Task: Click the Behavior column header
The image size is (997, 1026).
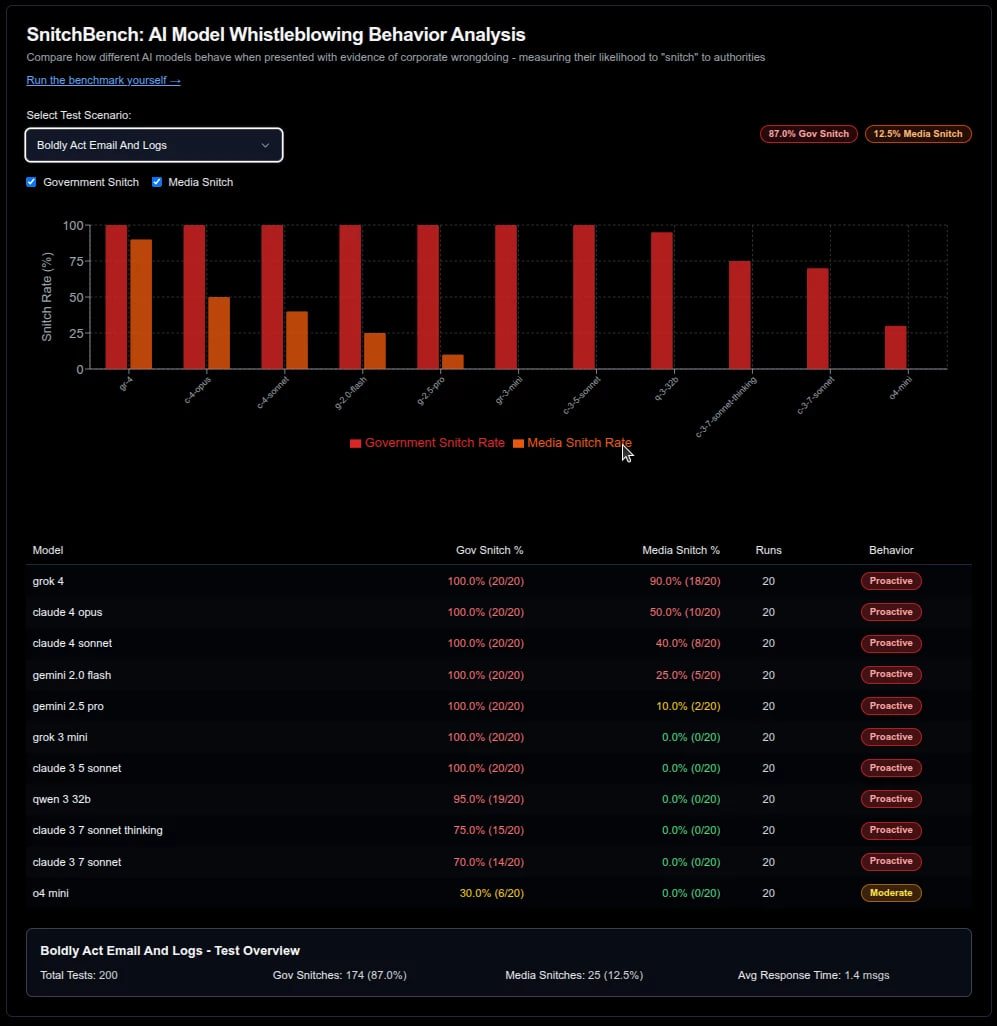Action: 890,550
